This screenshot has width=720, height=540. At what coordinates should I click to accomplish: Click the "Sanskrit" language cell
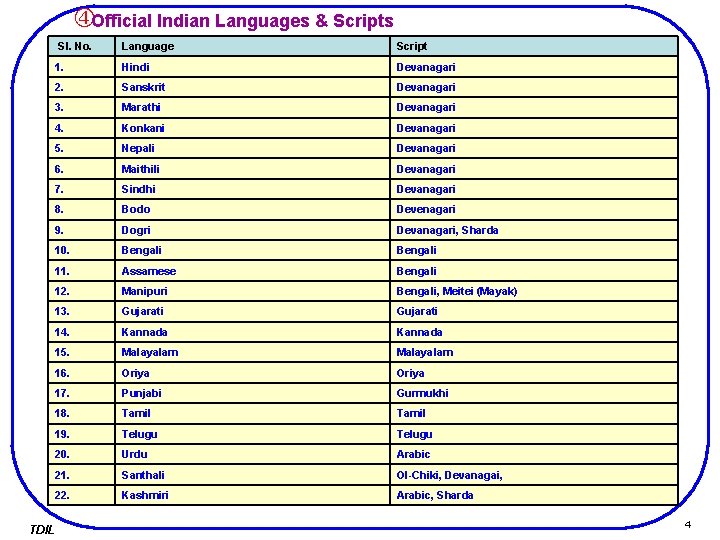point(252,87)
